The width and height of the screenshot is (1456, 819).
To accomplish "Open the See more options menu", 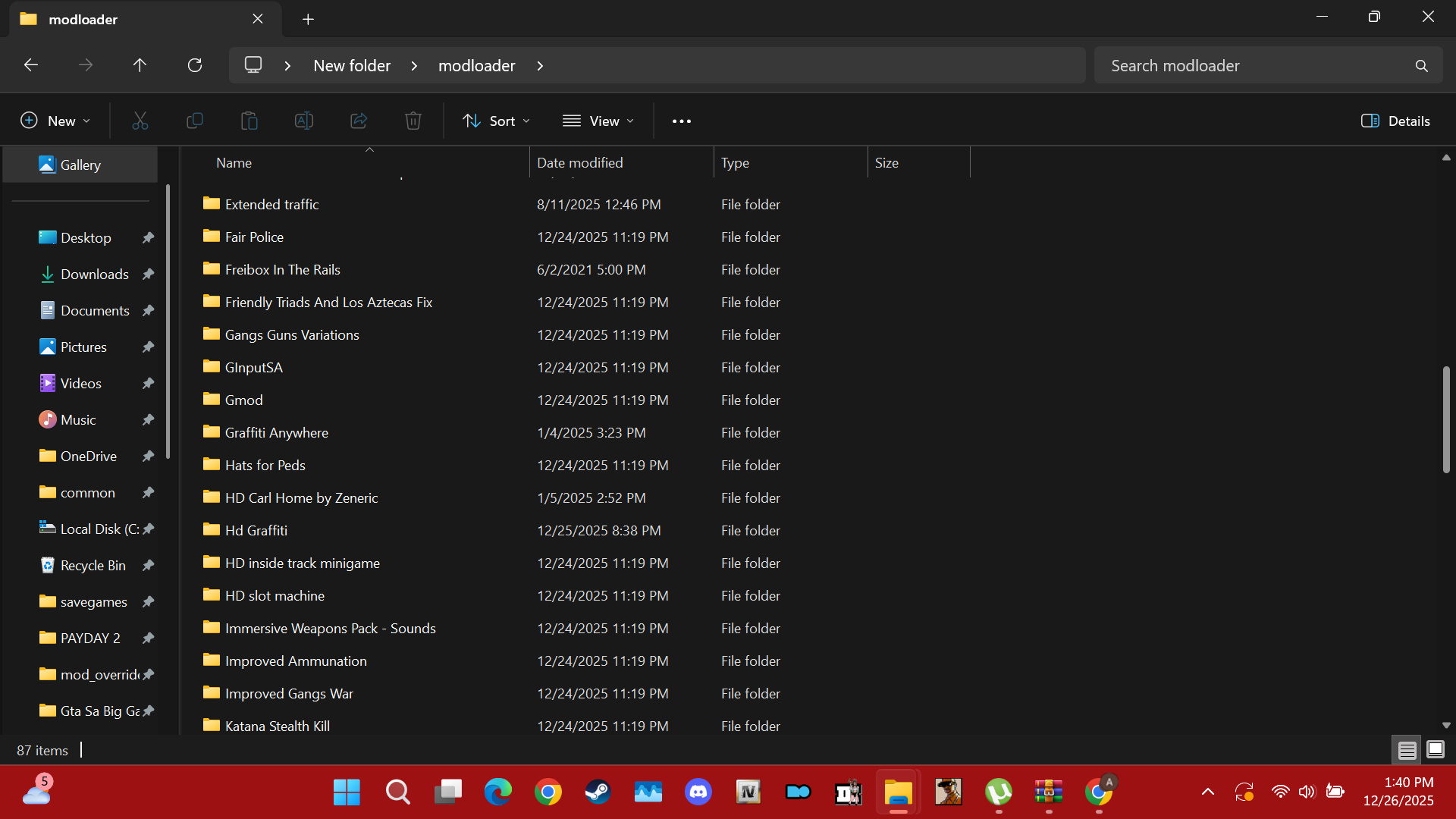I will point(681,121).
